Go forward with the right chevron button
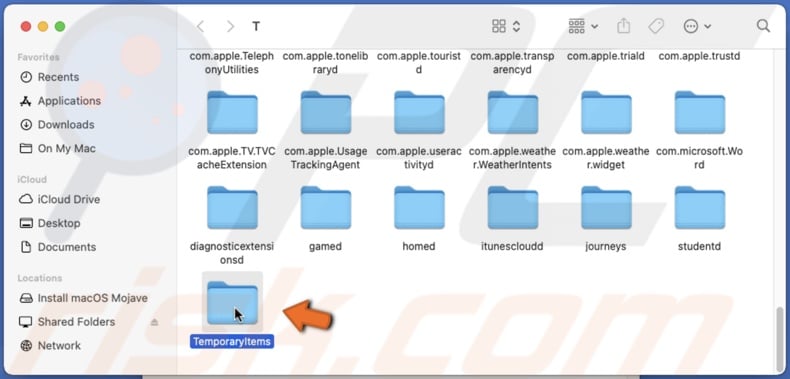 click(230, 26)
